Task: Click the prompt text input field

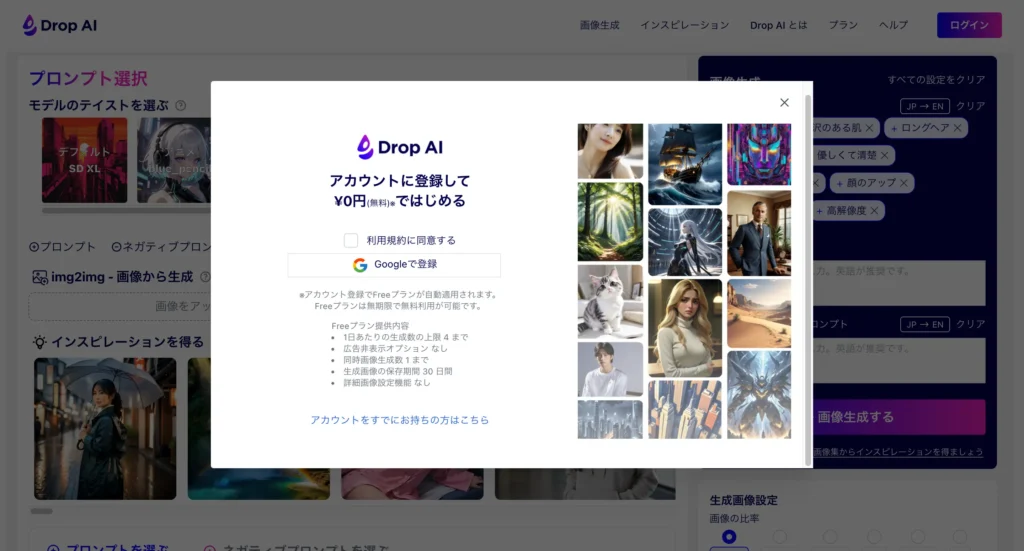Action: (x=899, y=283)
